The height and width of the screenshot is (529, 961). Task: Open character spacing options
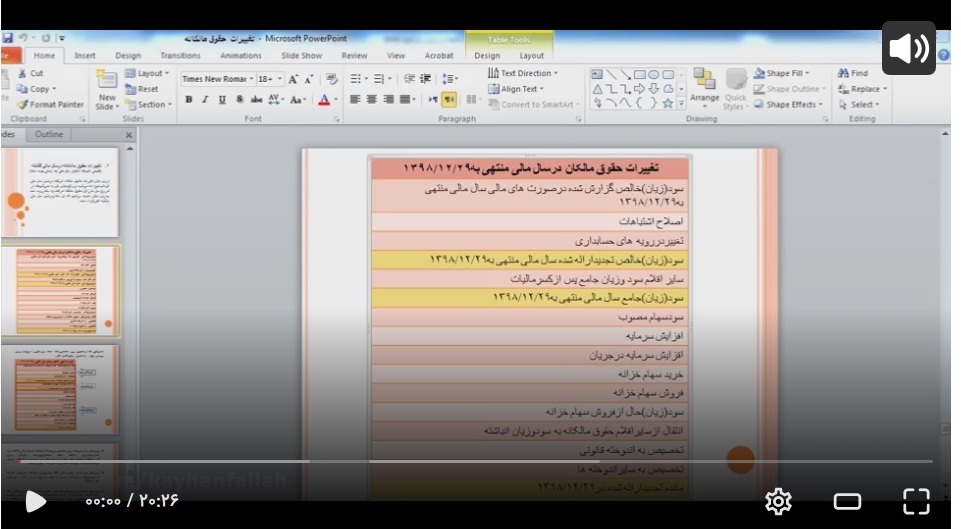coord(276,99)
